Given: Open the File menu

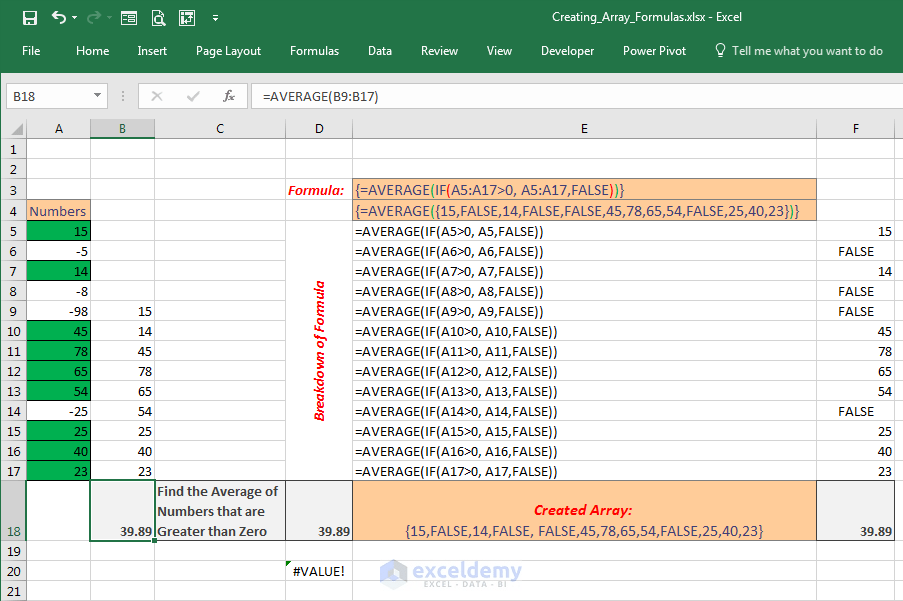Looking at the screenshot, I should tap(31, 51).
